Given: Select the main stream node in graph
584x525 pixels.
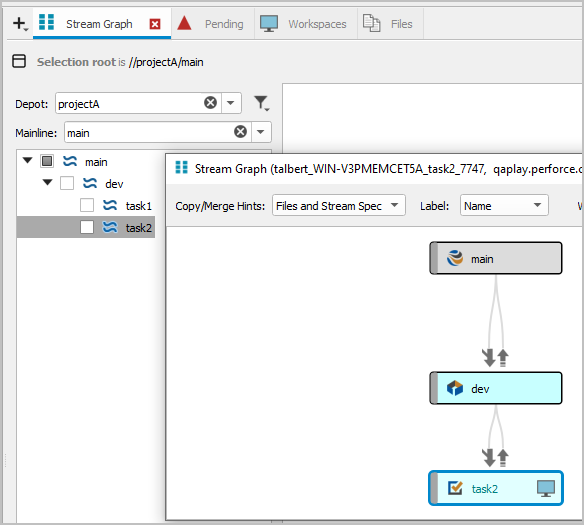Looking at the screenshot, I should pyautogui.click(x=496, y=258).
